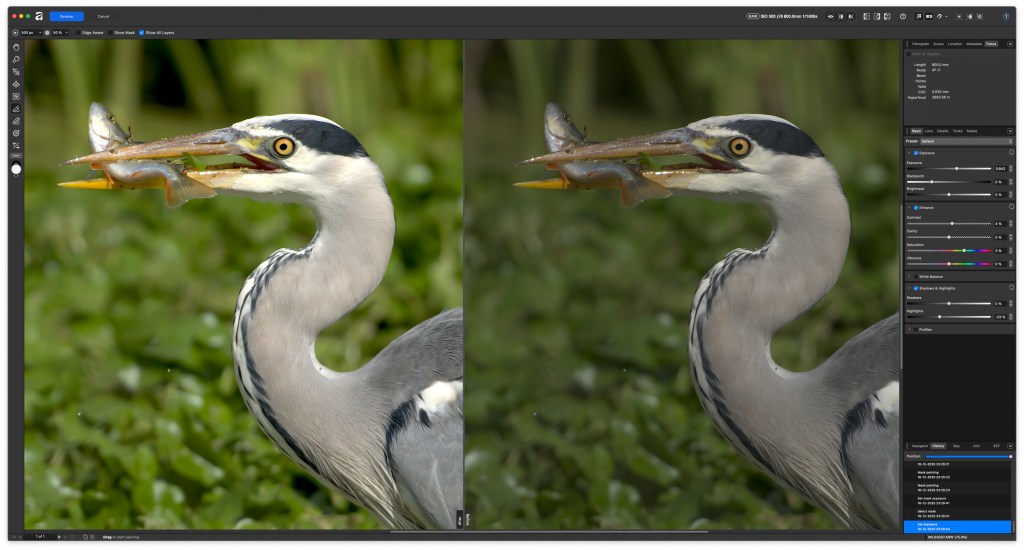Collapse the Shadows & Highlights section arrow
Screen dimensions: 1024x550
coord(909,288)
